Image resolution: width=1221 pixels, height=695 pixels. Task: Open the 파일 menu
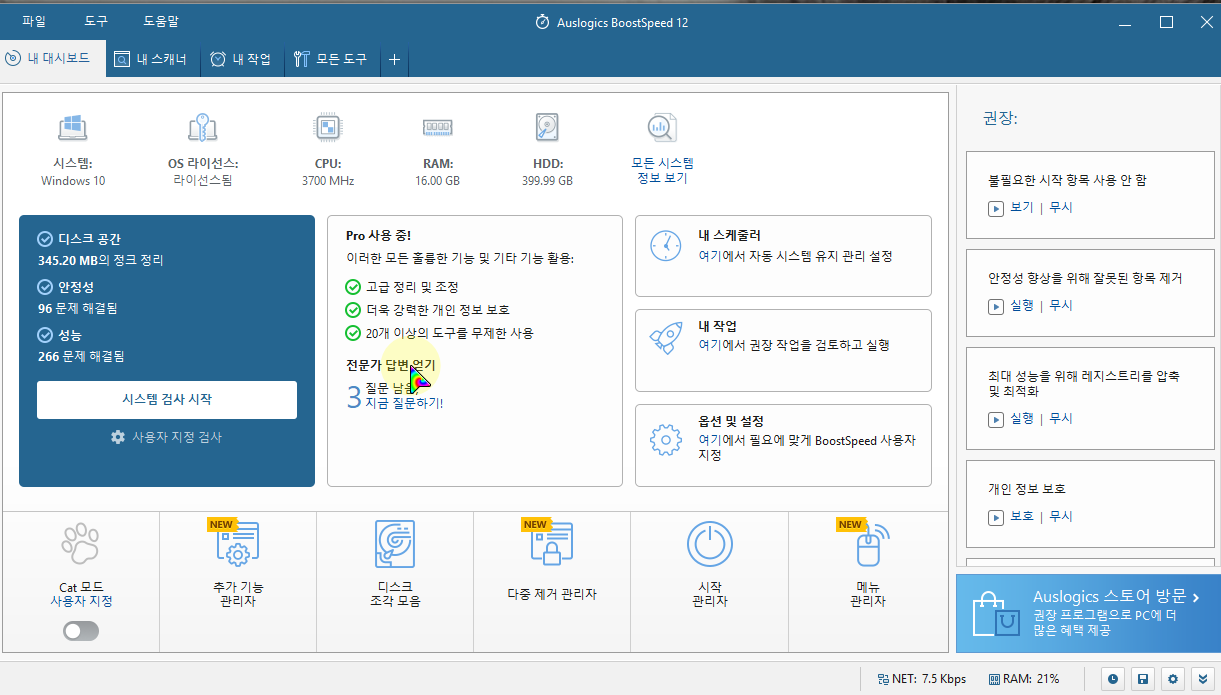[34, 21]
